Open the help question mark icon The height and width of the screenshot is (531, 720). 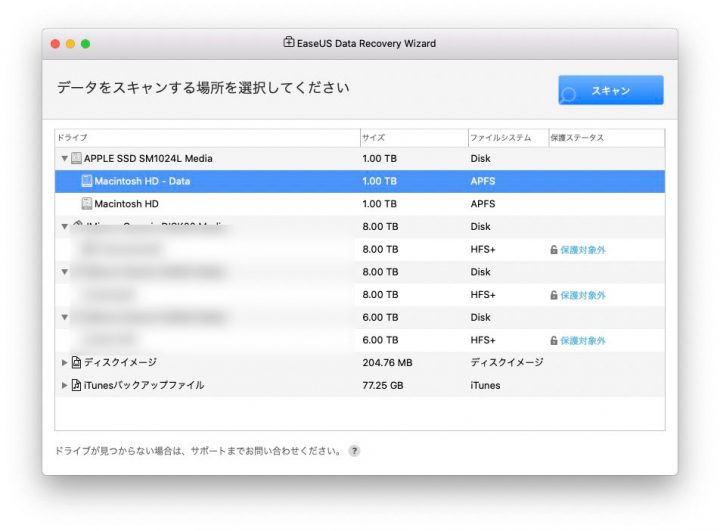coord(354,451)
